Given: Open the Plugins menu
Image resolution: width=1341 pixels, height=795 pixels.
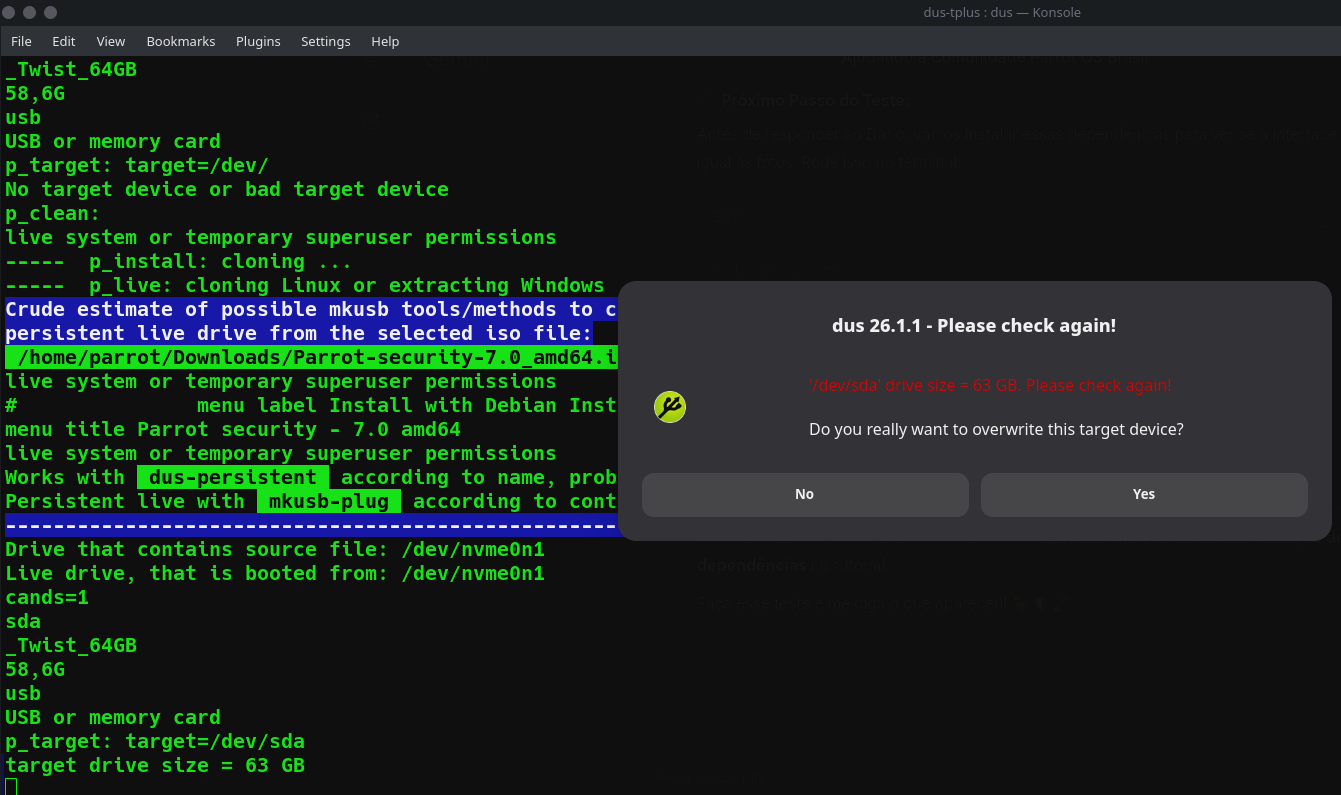Looking at the screenshot, I should 258,41.
